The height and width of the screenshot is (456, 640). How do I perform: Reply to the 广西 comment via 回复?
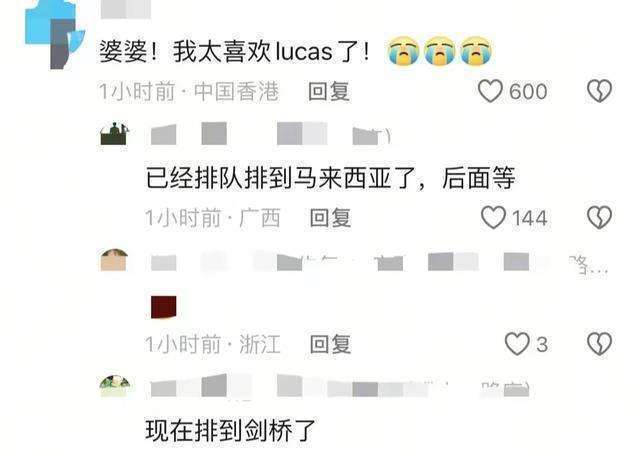pyautogui.click(x=330, y=217)
